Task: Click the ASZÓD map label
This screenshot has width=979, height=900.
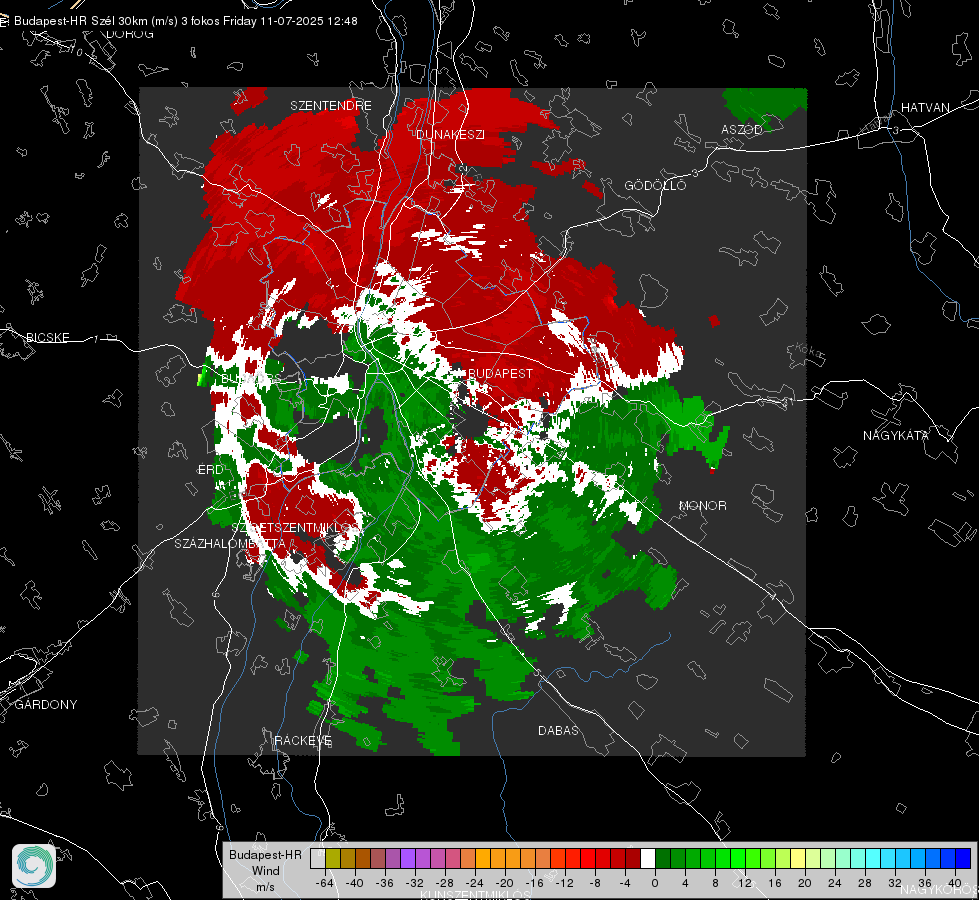Action: click(x=742, y=130)
